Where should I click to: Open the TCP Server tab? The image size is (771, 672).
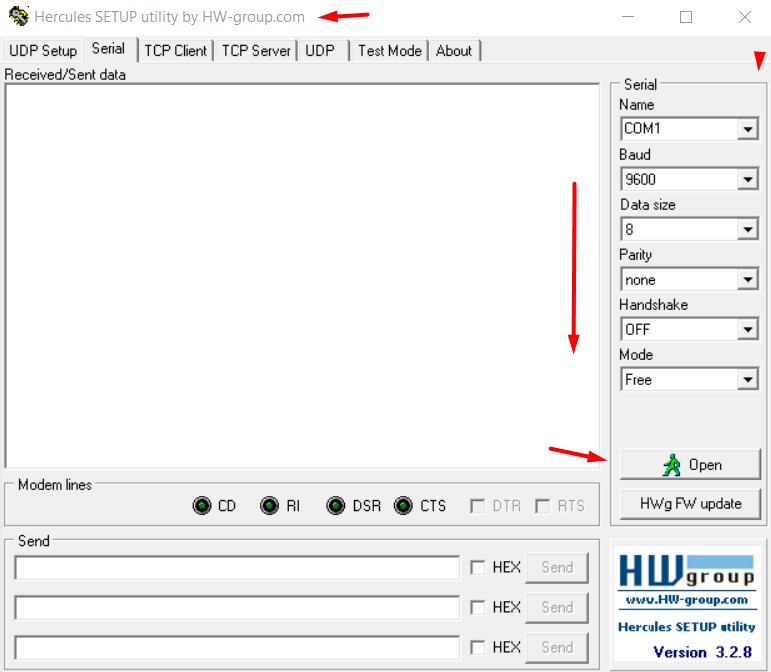coord(256,51)
